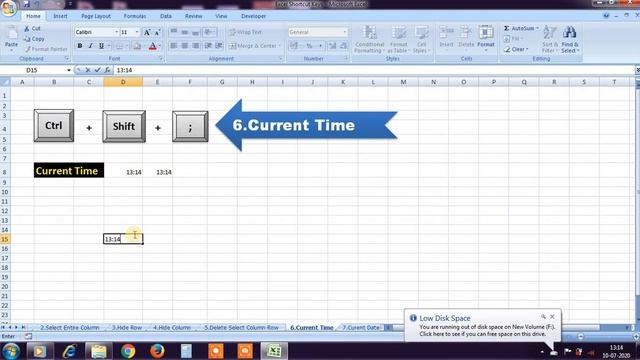Confirm entry with the check mark in formula bar
Viewport: 640px width, 360px height.
click(x=97, y=70)
